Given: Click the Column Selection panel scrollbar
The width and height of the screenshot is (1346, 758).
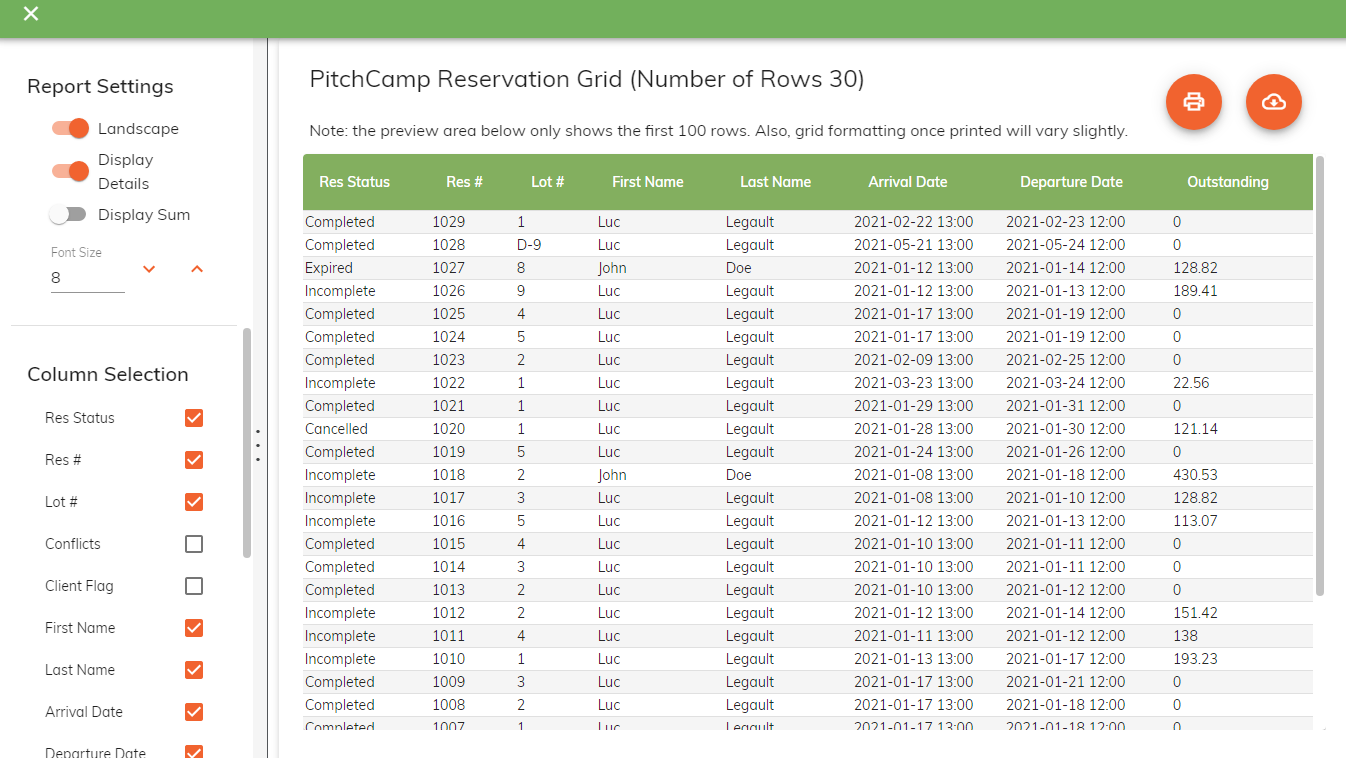Looking at the screenshot, I should (x=247, y=443).
